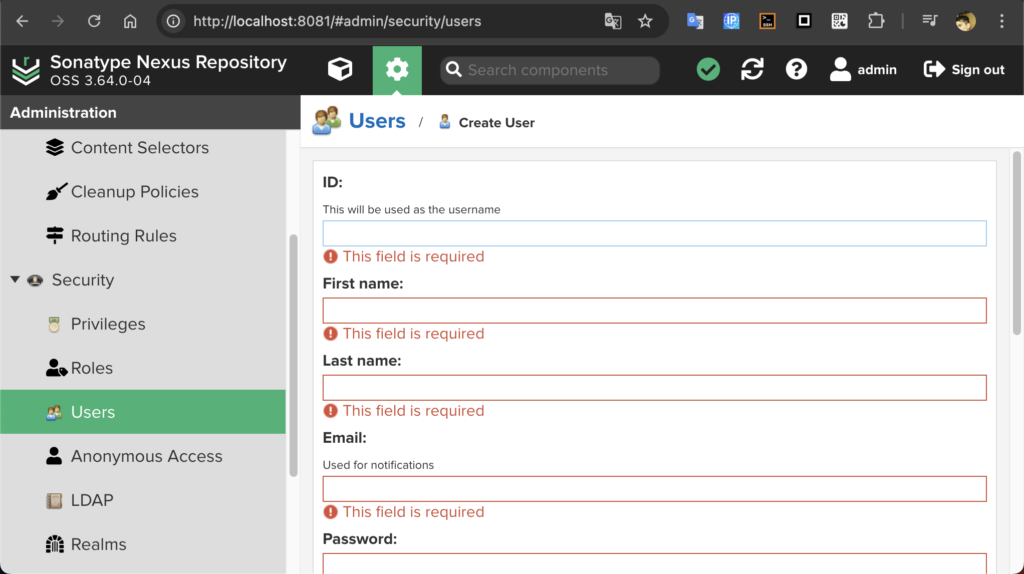The width and height of the screenshot is (1024, 574).
Task: Click the Administration gear icon
Action: click(x=397, y=69)
